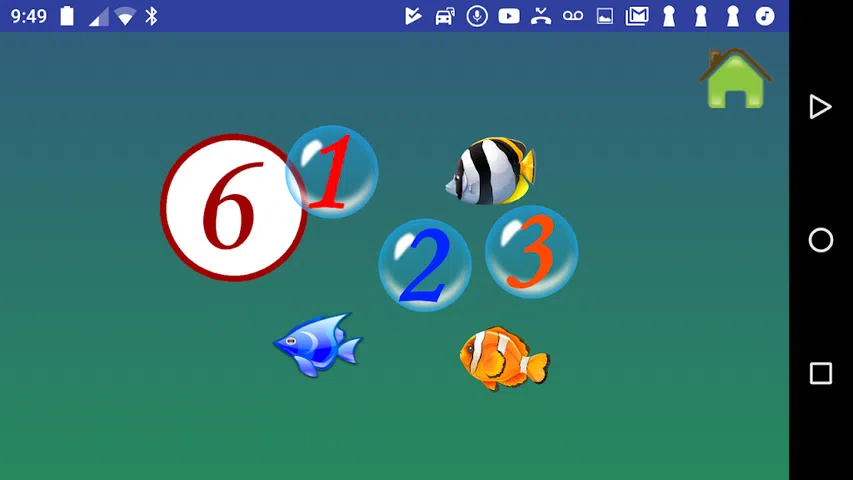This screenshot has width=853, height=480.
Task: Tap the black and white striped fish
Action: [491, 171]
